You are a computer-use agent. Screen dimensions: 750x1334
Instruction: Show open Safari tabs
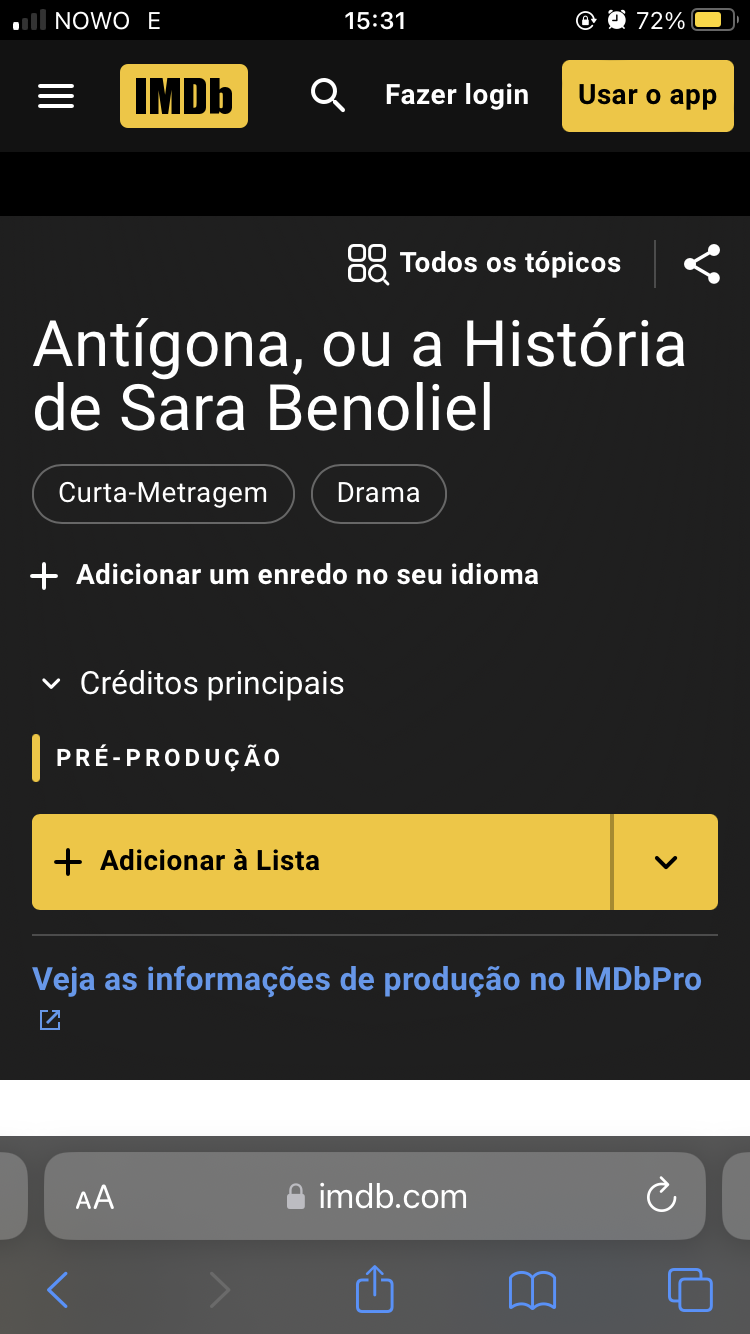click(690, 1290)
